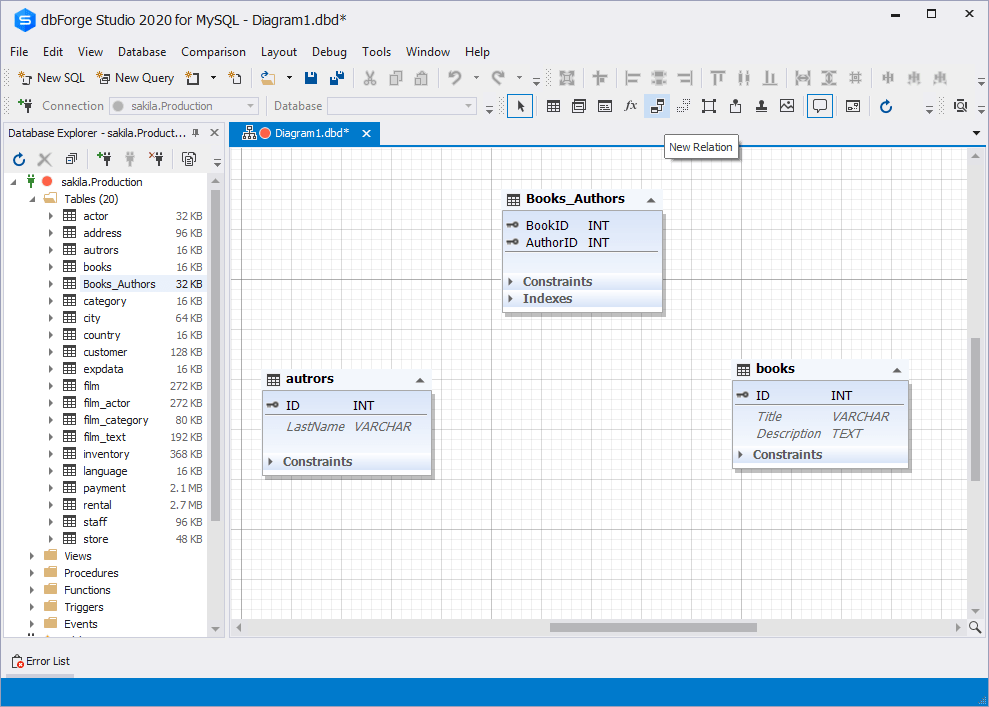The width and height of the screenshot is (989, 707).
Task: Click the Cut icon on standard toolbar
Action: coord(370,77)
